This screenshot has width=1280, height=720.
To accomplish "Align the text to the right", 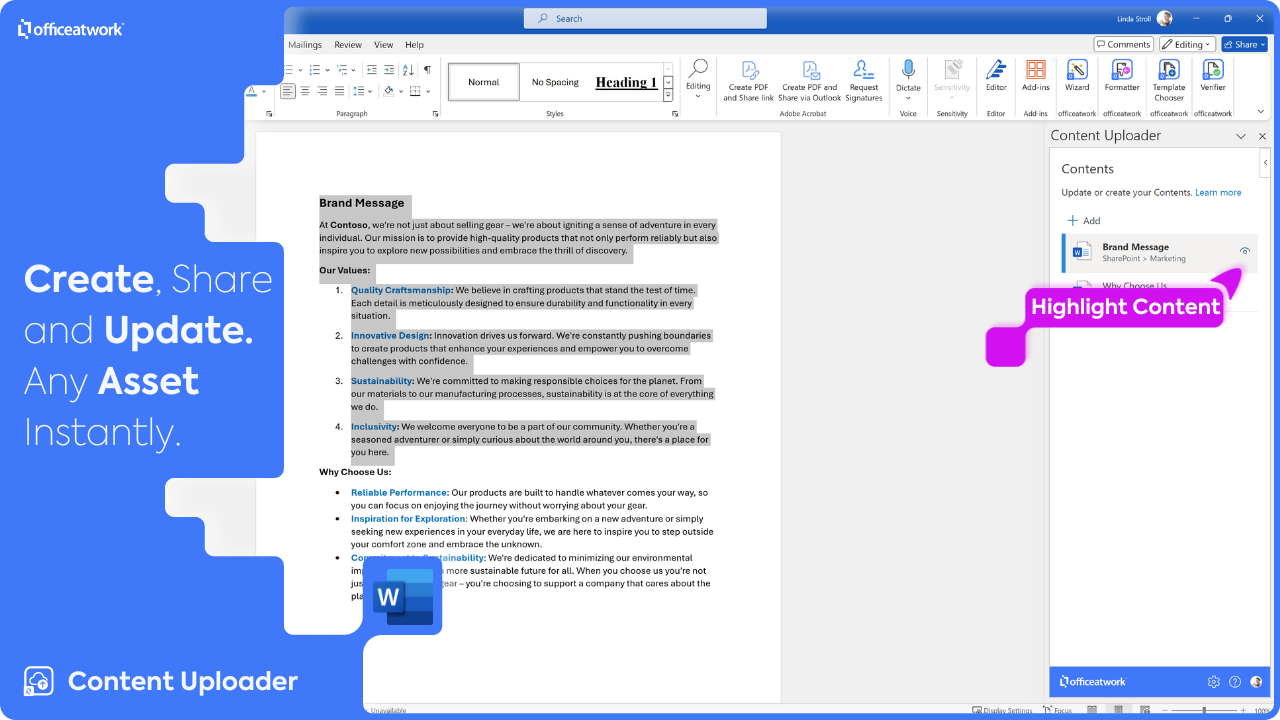I will [x=323, y=91].
